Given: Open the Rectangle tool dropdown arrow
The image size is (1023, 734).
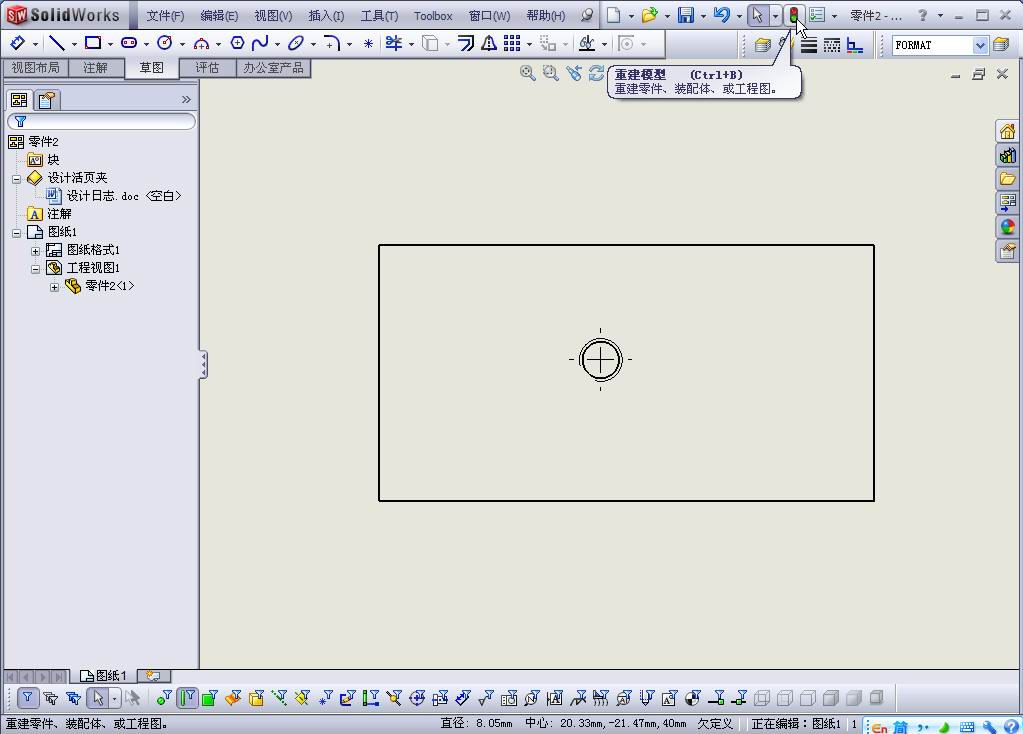Looking at the screenshot, I should [x=110, y=44].
